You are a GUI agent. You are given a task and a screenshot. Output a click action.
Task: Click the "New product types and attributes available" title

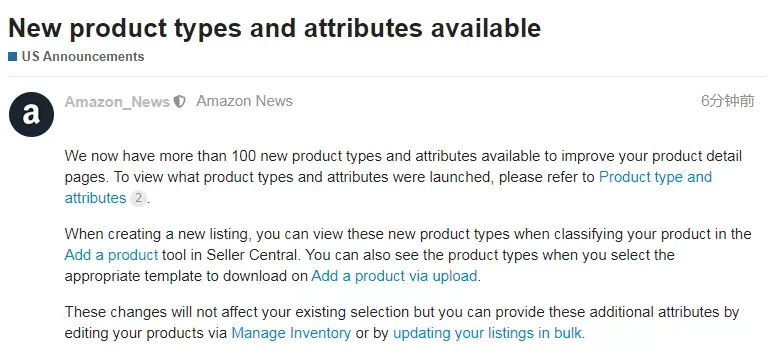tap(275, 28)
